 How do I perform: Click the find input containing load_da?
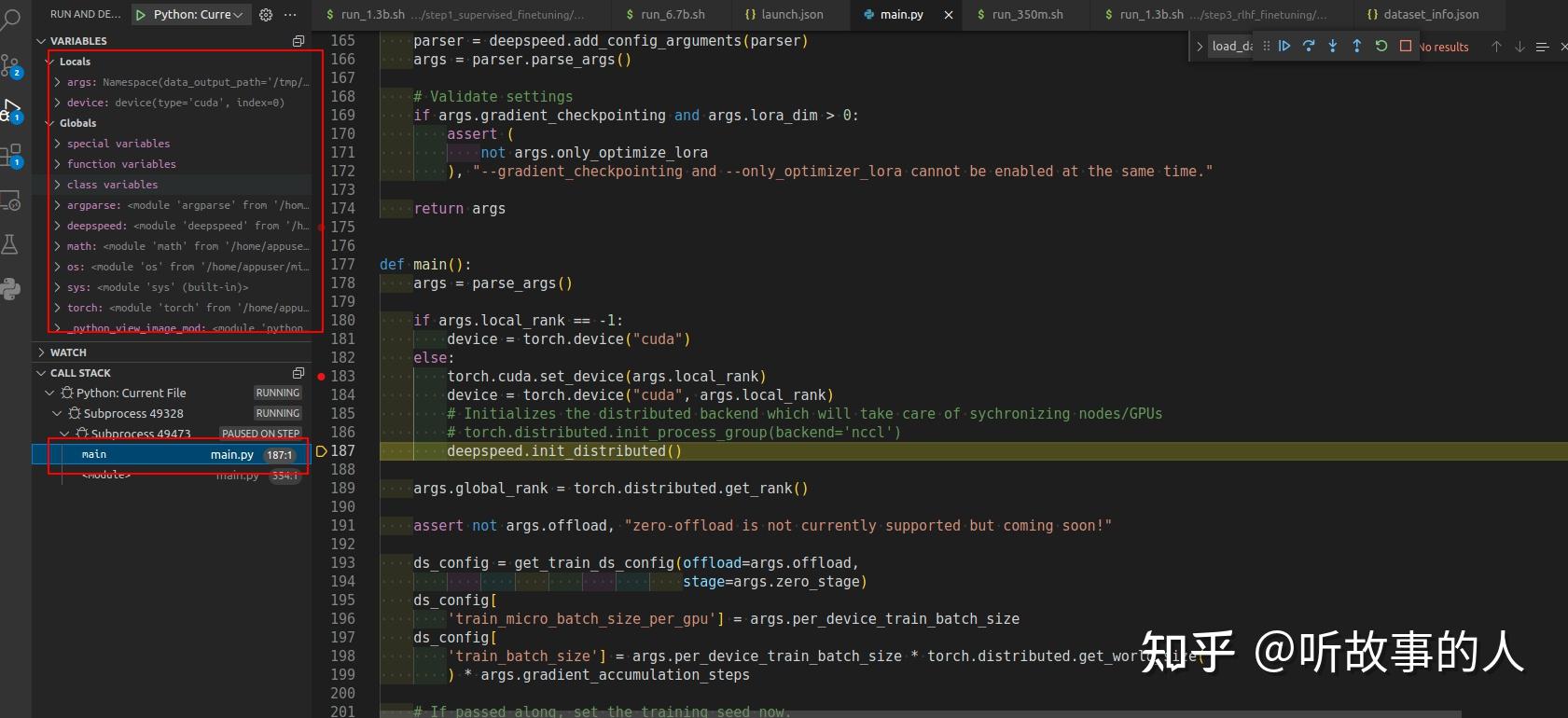[x=1231, y=47]
